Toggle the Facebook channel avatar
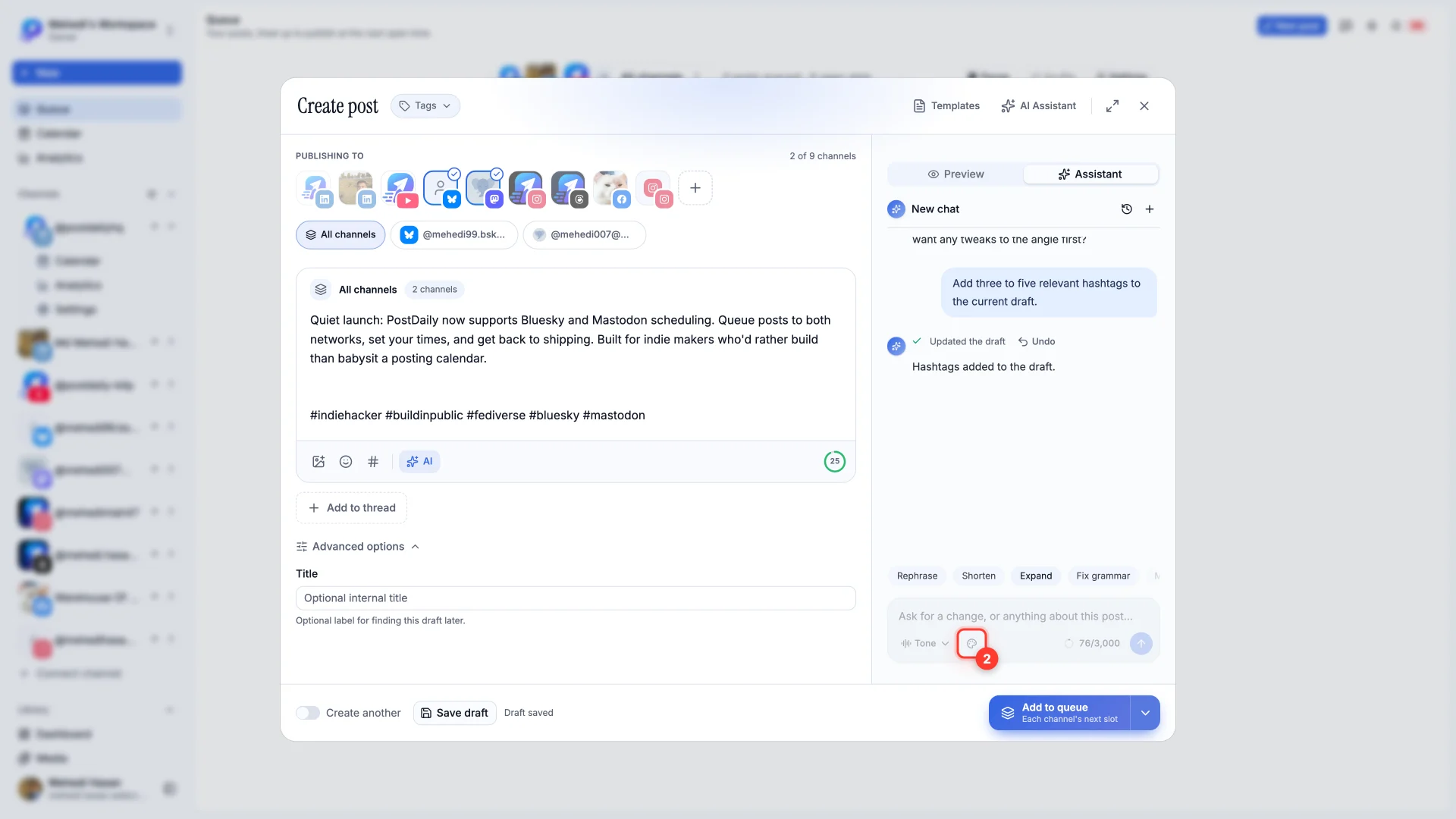The height and width of the screenshot is (819, 1456). coord(611,188)
